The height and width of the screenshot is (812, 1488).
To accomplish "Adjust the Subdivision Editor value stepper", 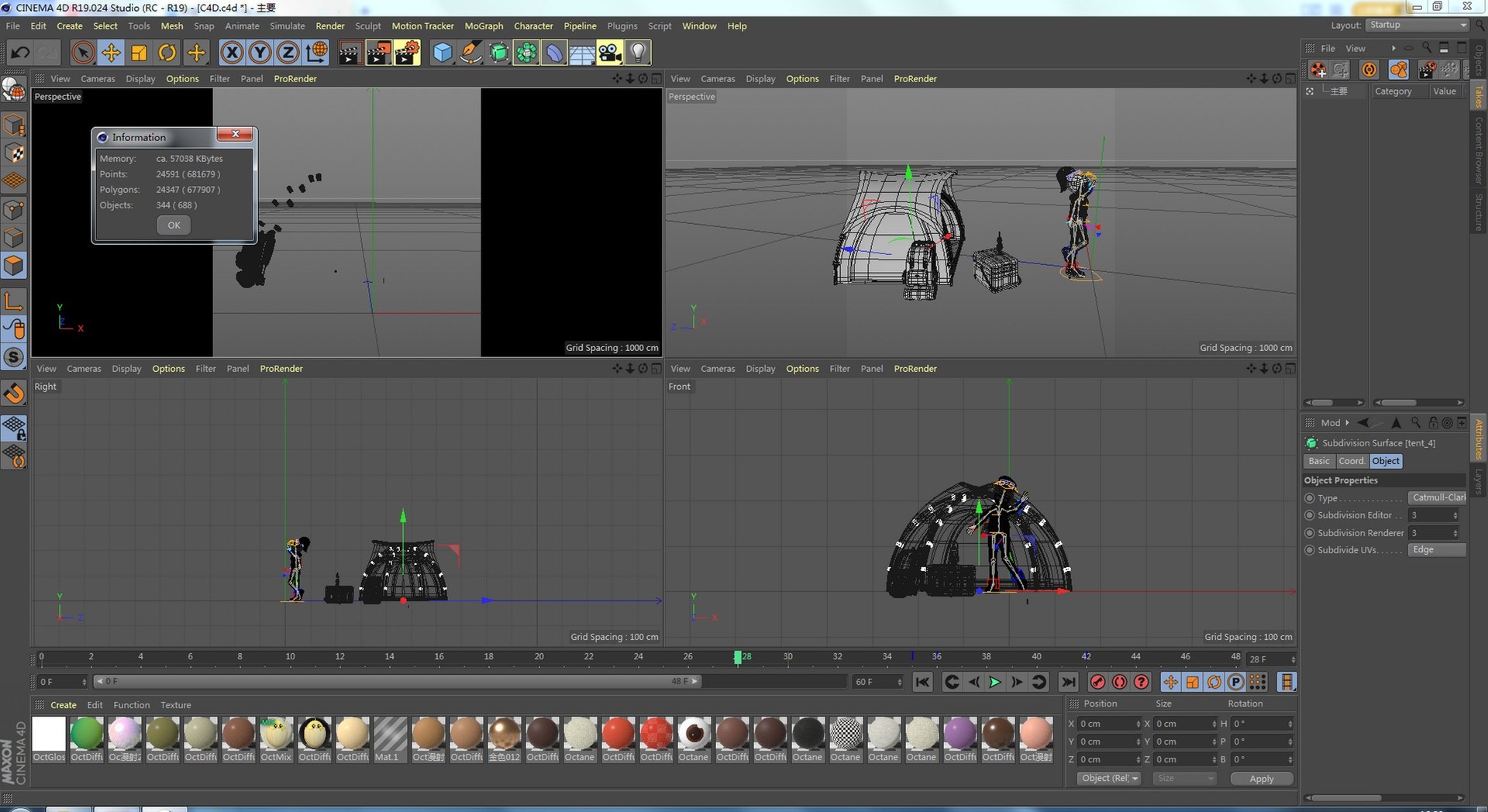I will click(x=1455, y=515).
